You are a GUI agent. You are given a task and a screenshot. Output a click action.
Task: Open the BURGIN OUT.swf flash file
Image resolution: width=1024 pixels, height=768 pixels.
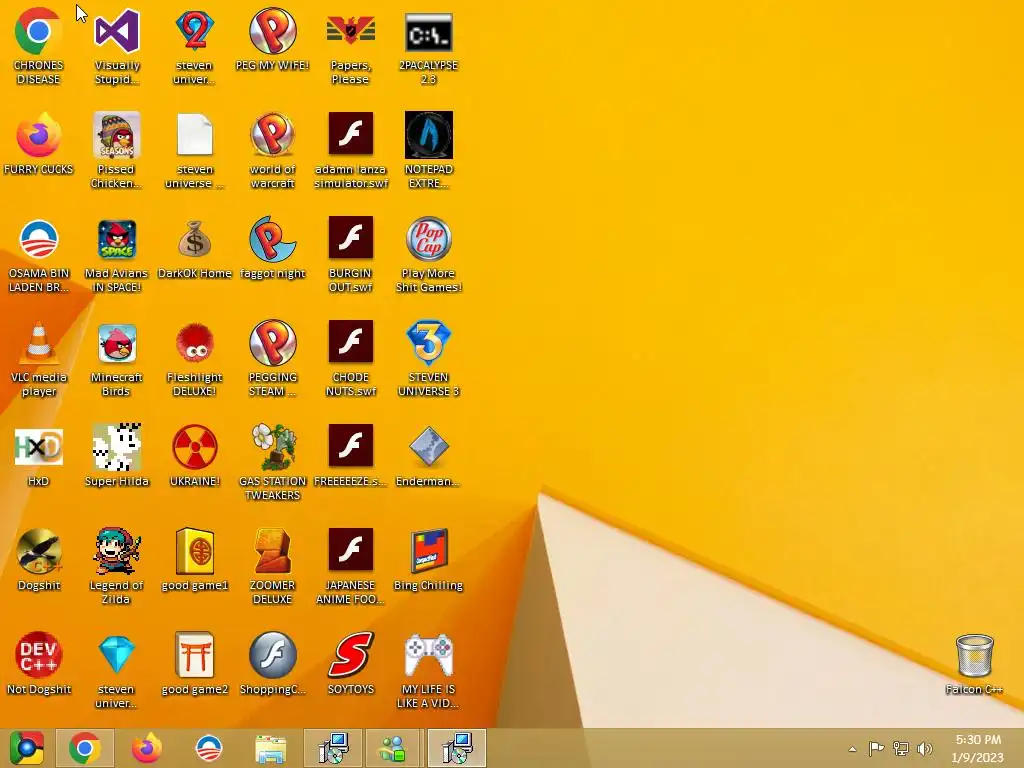[x=351, y=255]
